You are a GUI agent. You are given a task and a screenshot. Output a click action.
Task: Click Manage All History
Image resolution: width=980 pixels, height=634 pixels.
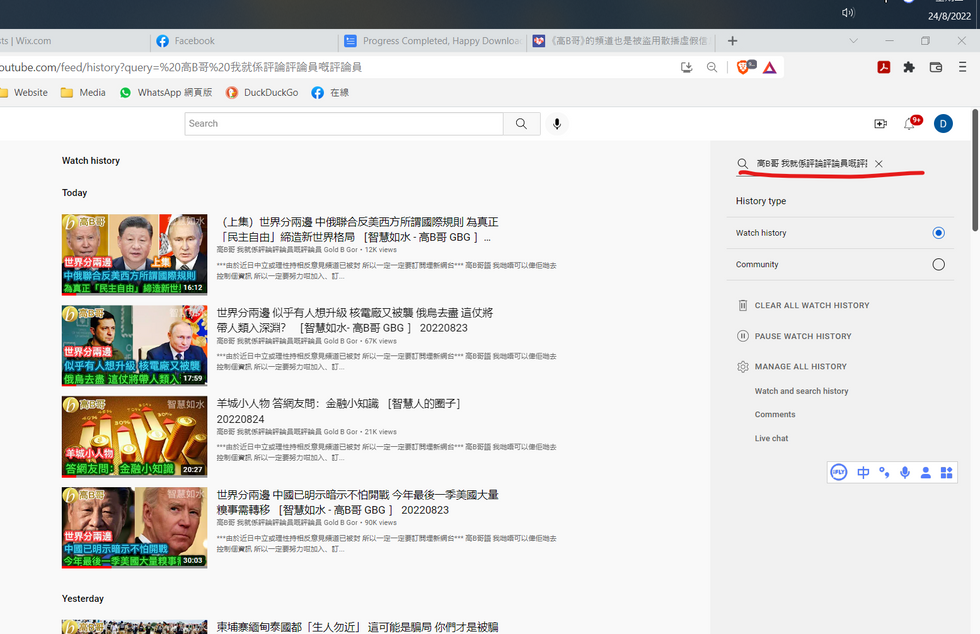801,366
